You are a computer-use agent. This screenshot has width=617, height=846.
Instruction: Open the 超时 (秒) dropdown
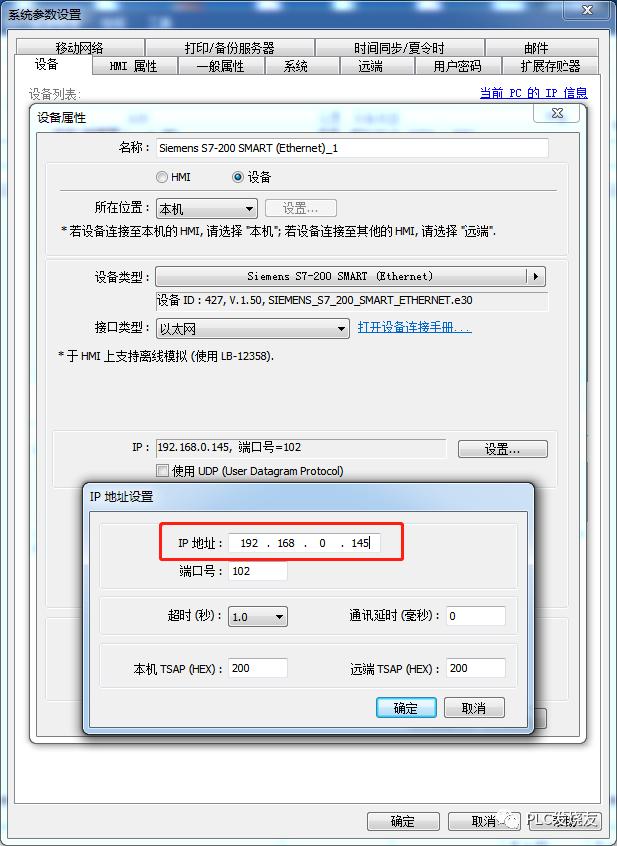point(258,616)
